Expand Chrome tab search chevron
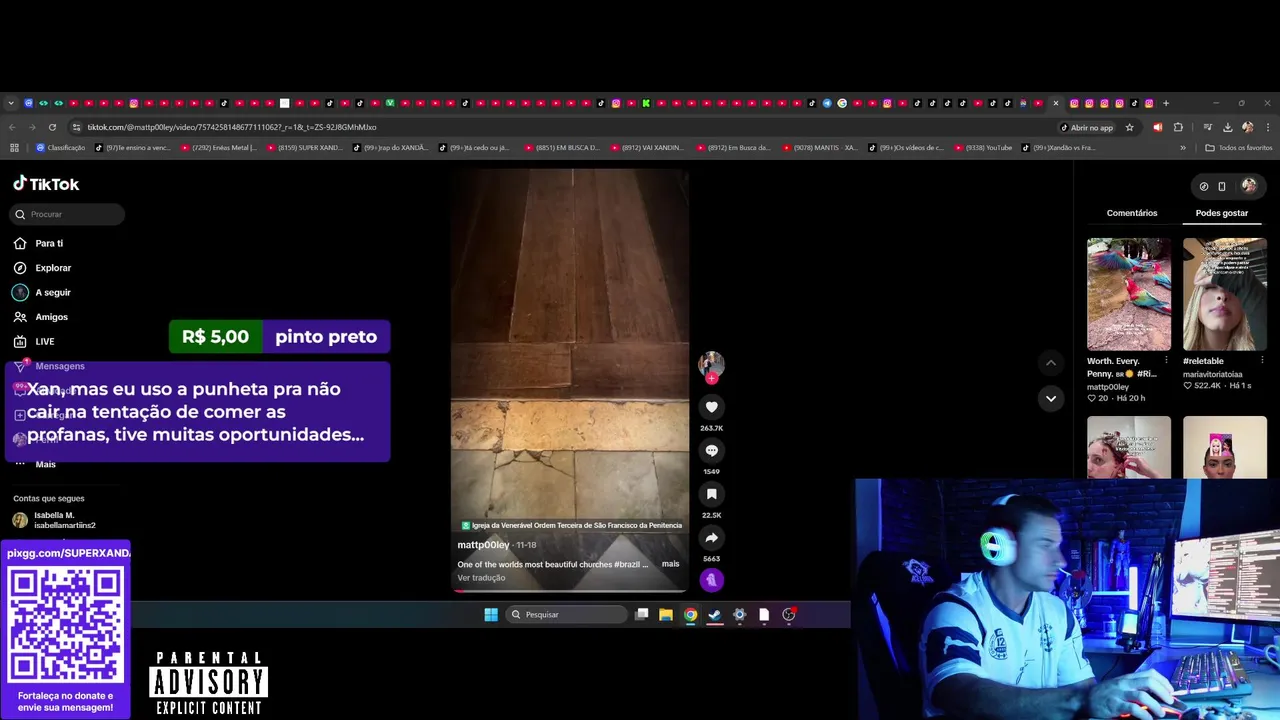 11,103
